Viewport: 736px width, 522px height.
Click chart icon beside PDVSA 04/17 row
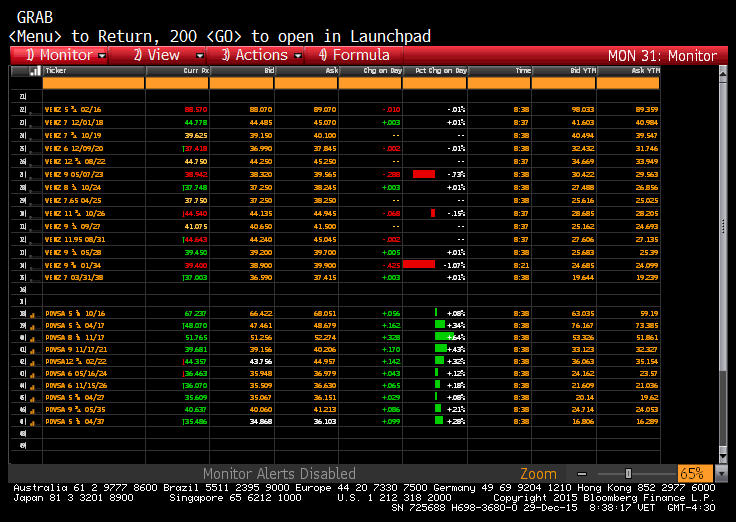click(x=32, y=326)
